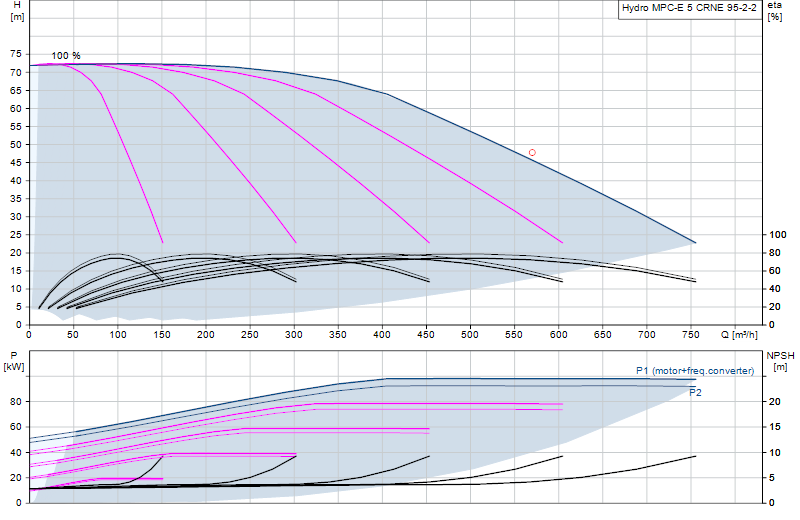This screenshot has width=800, height=520.
Task: Click the 550 value on flow axis
Action: [x=514, y=335]
